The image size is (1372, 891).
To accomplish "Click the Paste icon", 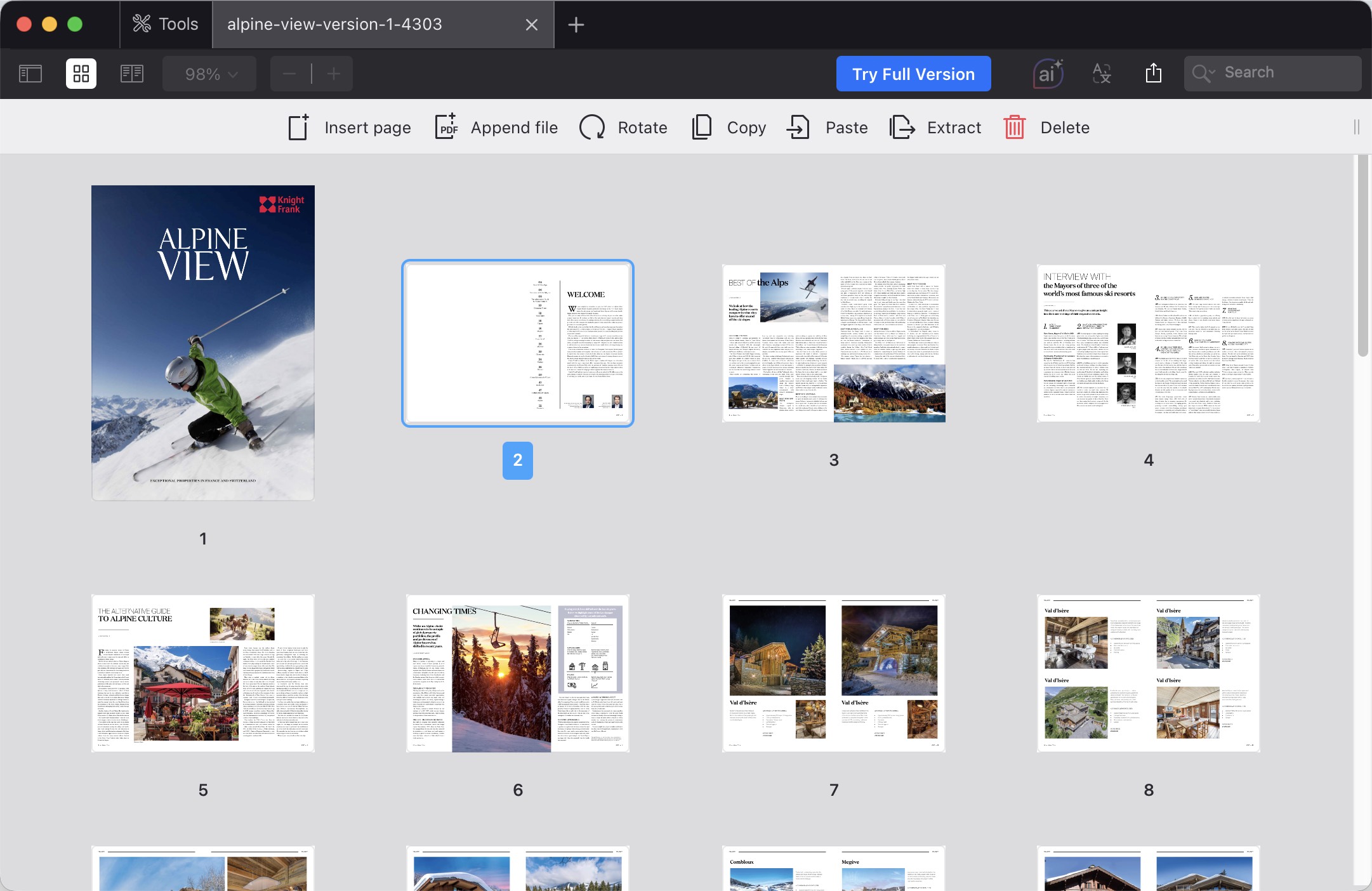I will [x=798, y=127].
